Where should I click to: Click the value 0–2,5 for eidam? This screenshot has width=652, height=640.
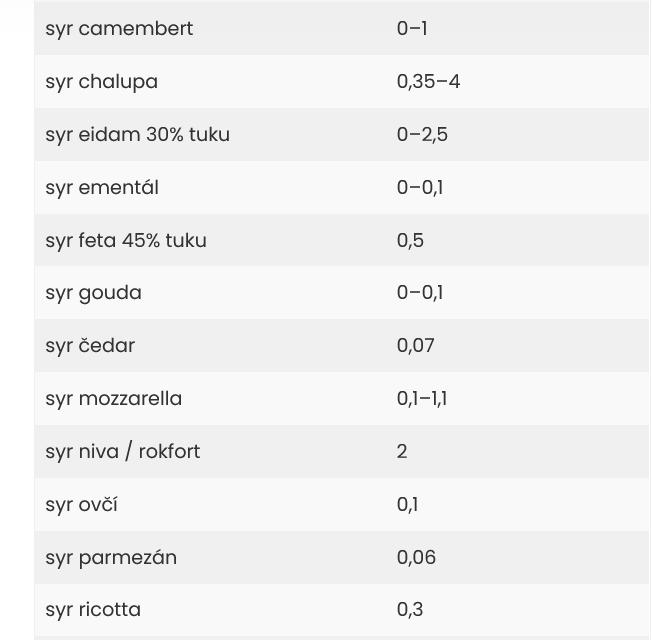coord(422,135)
